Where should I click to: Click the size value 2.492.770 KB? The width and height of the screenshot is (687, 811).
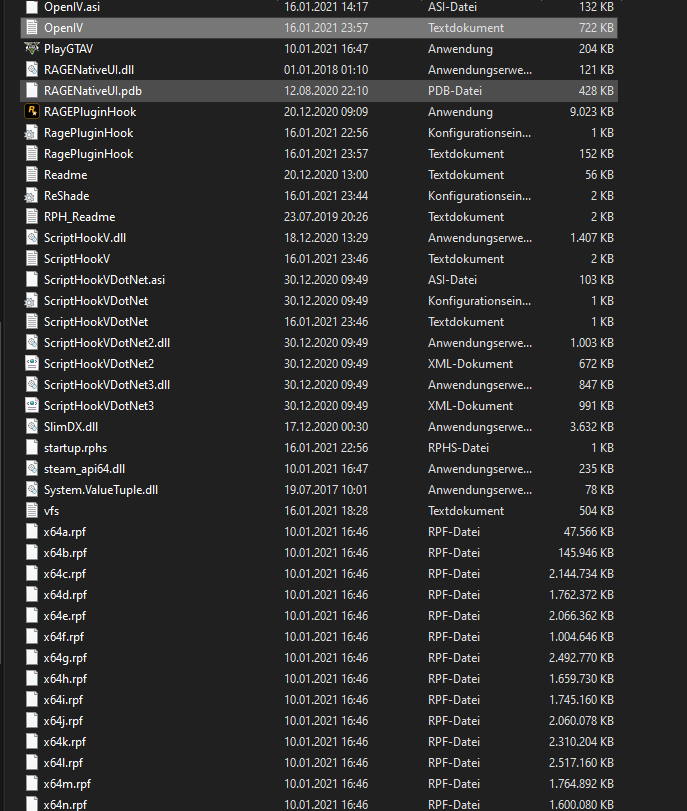[x=581, y=658]
